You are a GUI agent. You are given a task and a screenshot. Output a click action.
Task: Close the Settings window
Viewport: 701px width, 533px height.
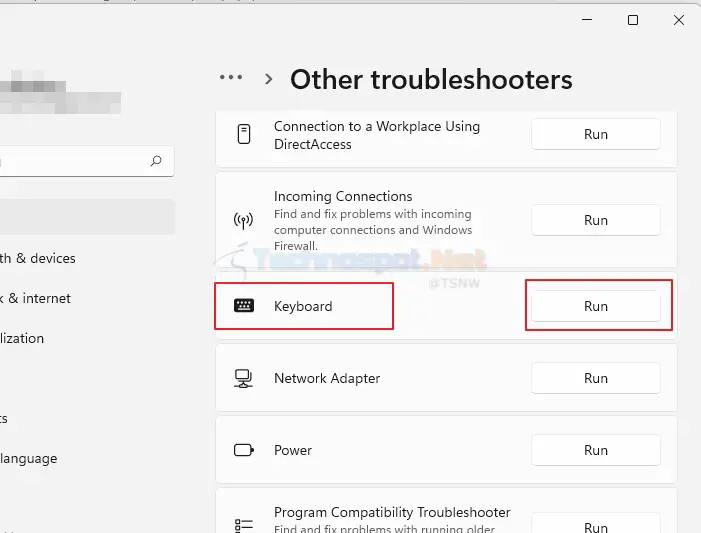coord(679,20)
